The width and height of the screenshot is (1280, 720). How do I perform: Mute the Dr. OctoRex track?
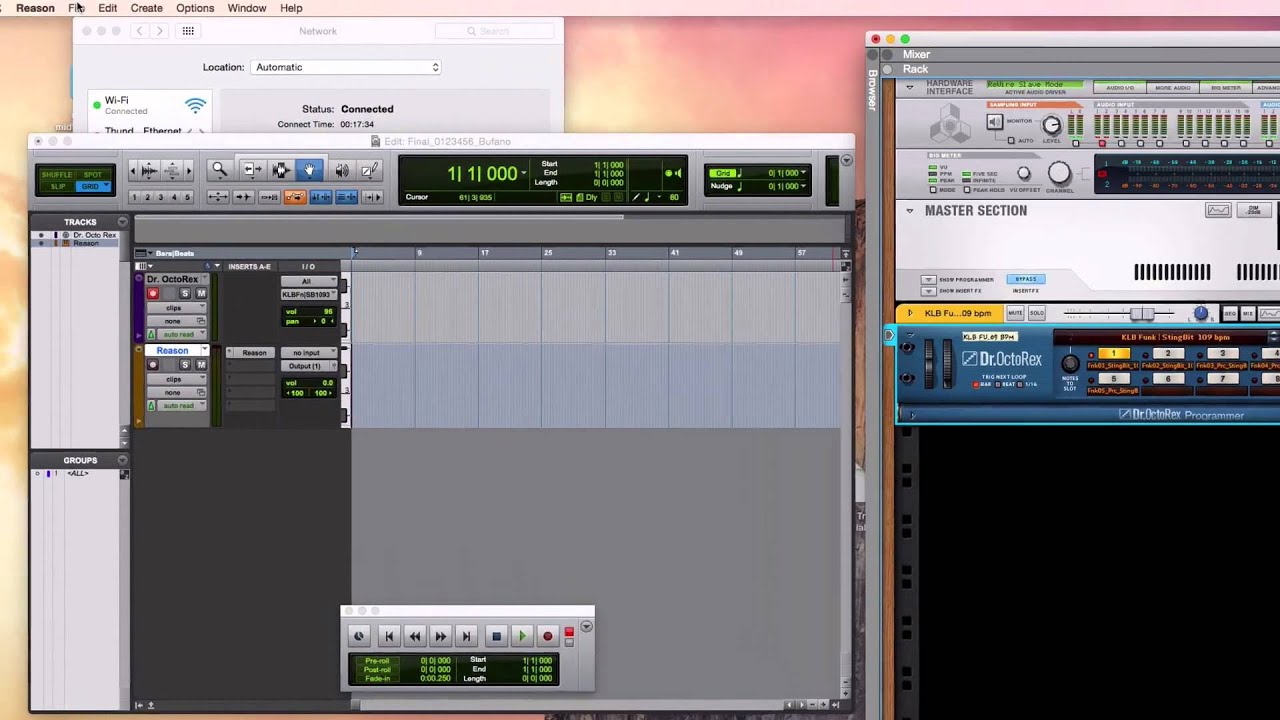(x=201, y=294)
